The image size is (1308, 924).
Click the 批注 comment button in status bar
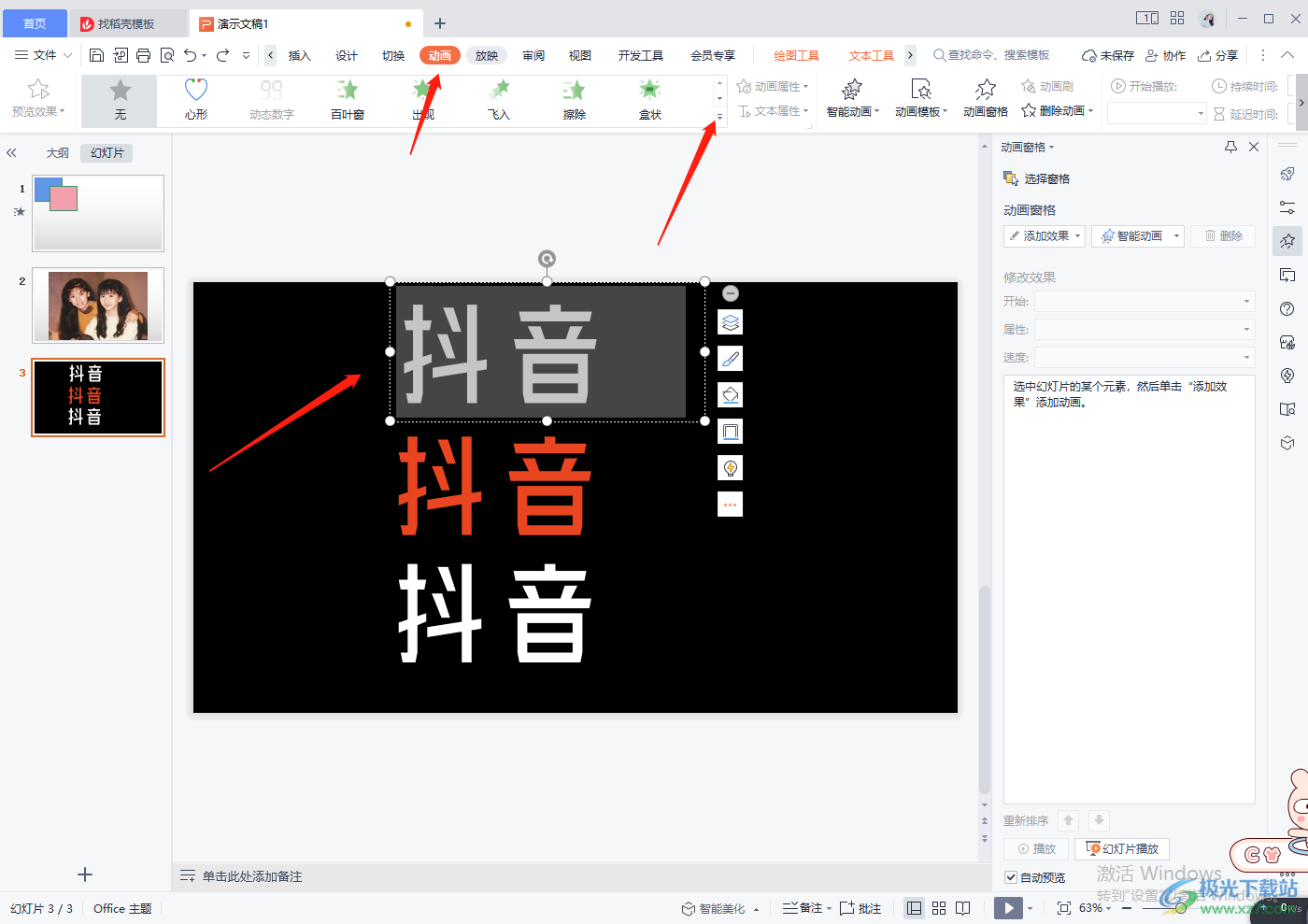(x=860, y=908)
